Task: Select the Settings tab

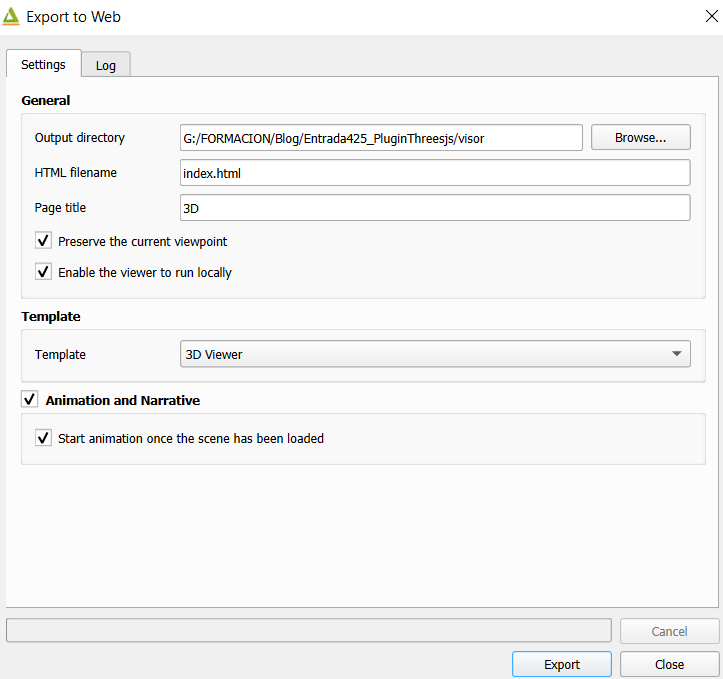Action: (x=43, y=64)
